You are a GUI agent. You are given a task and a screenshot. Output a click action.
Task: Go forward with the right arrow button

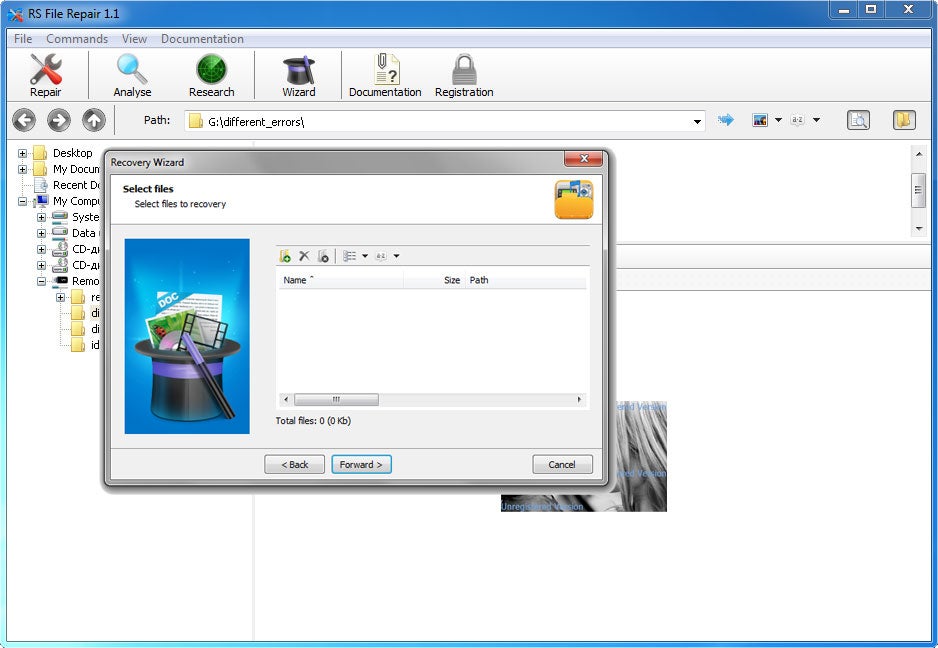[x=59, y=120]
